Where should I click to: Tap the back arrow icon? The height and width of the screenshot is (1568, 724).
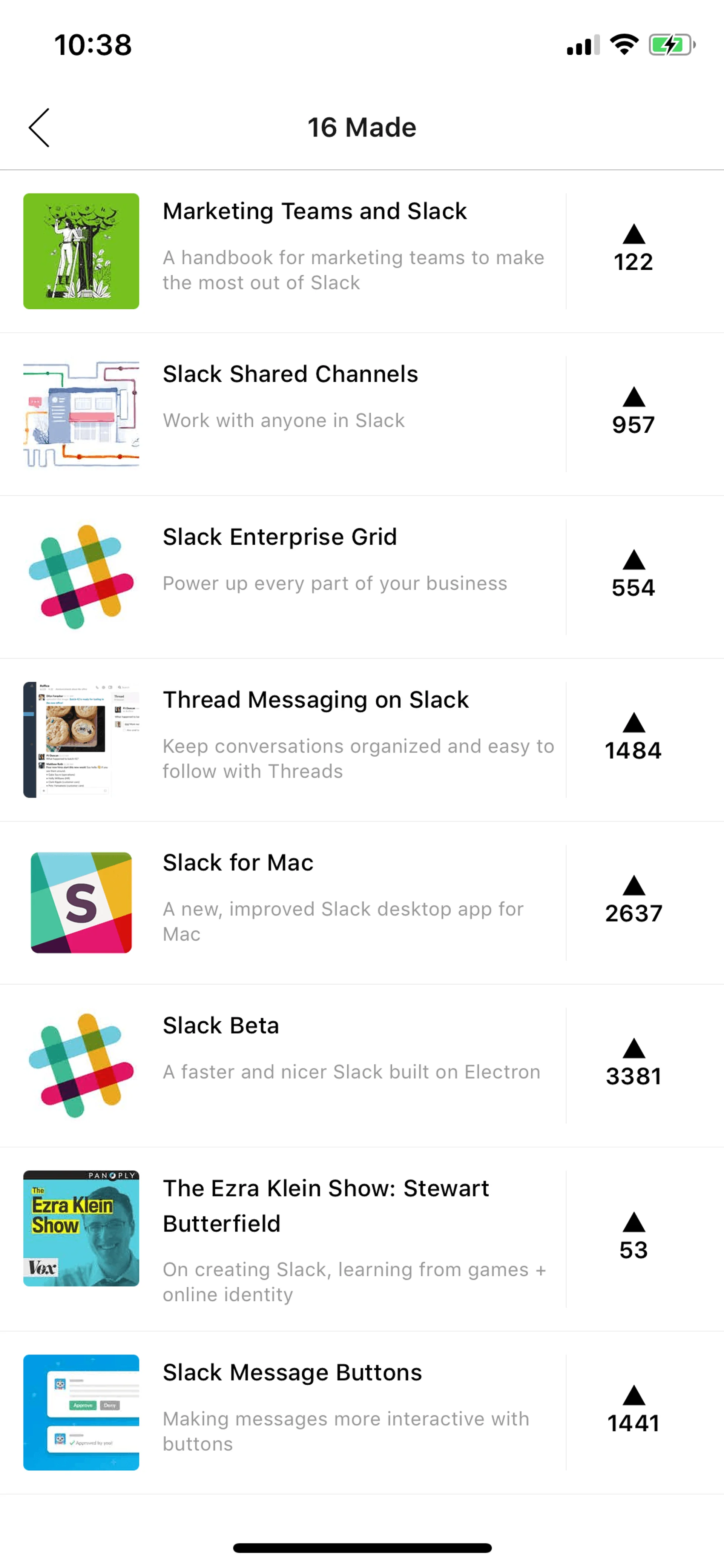[40, 128]
